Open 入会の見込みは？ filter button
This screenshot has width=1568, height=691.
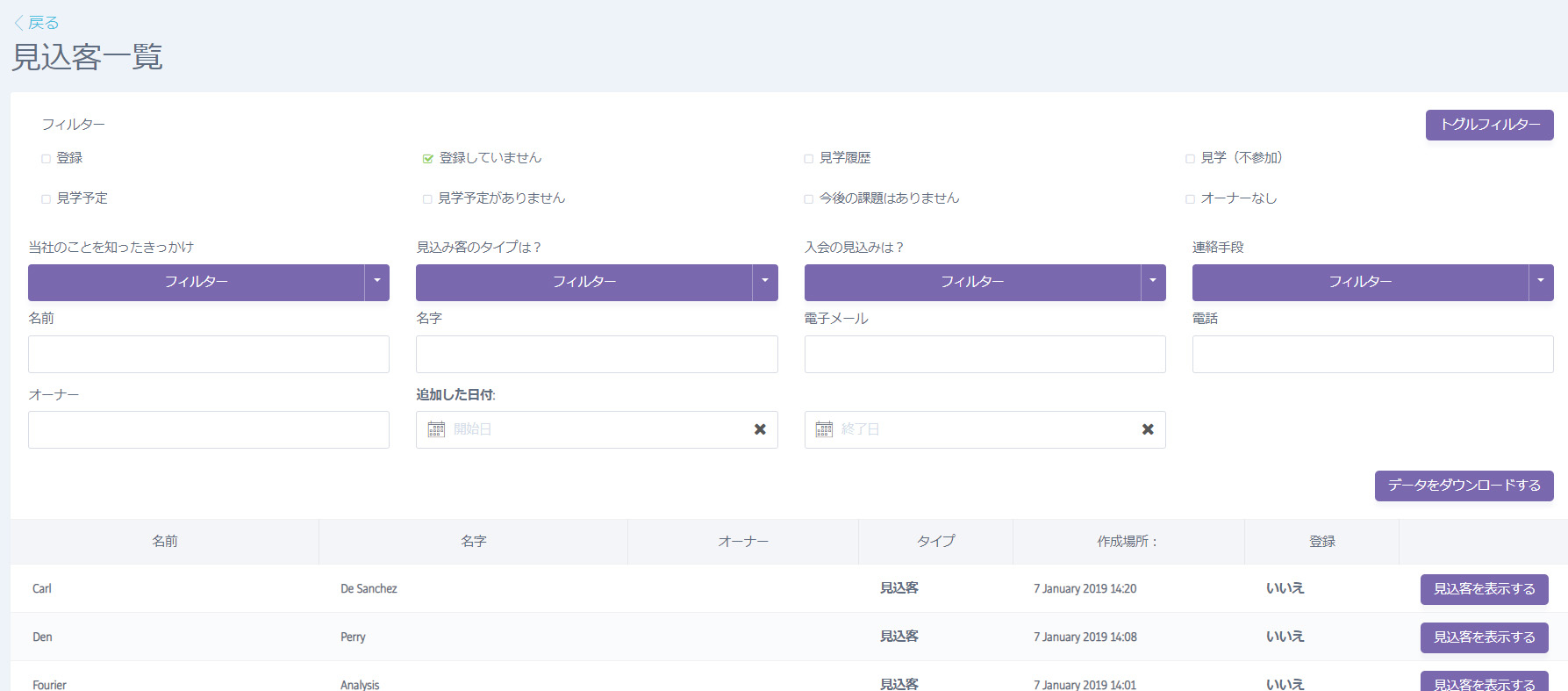click(972, 282)
